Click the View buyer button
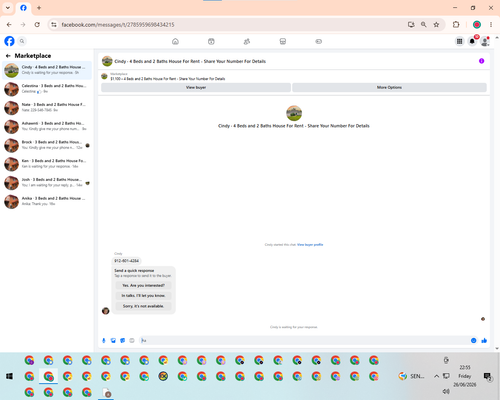The image size is (500, 400). coord(196,87)
